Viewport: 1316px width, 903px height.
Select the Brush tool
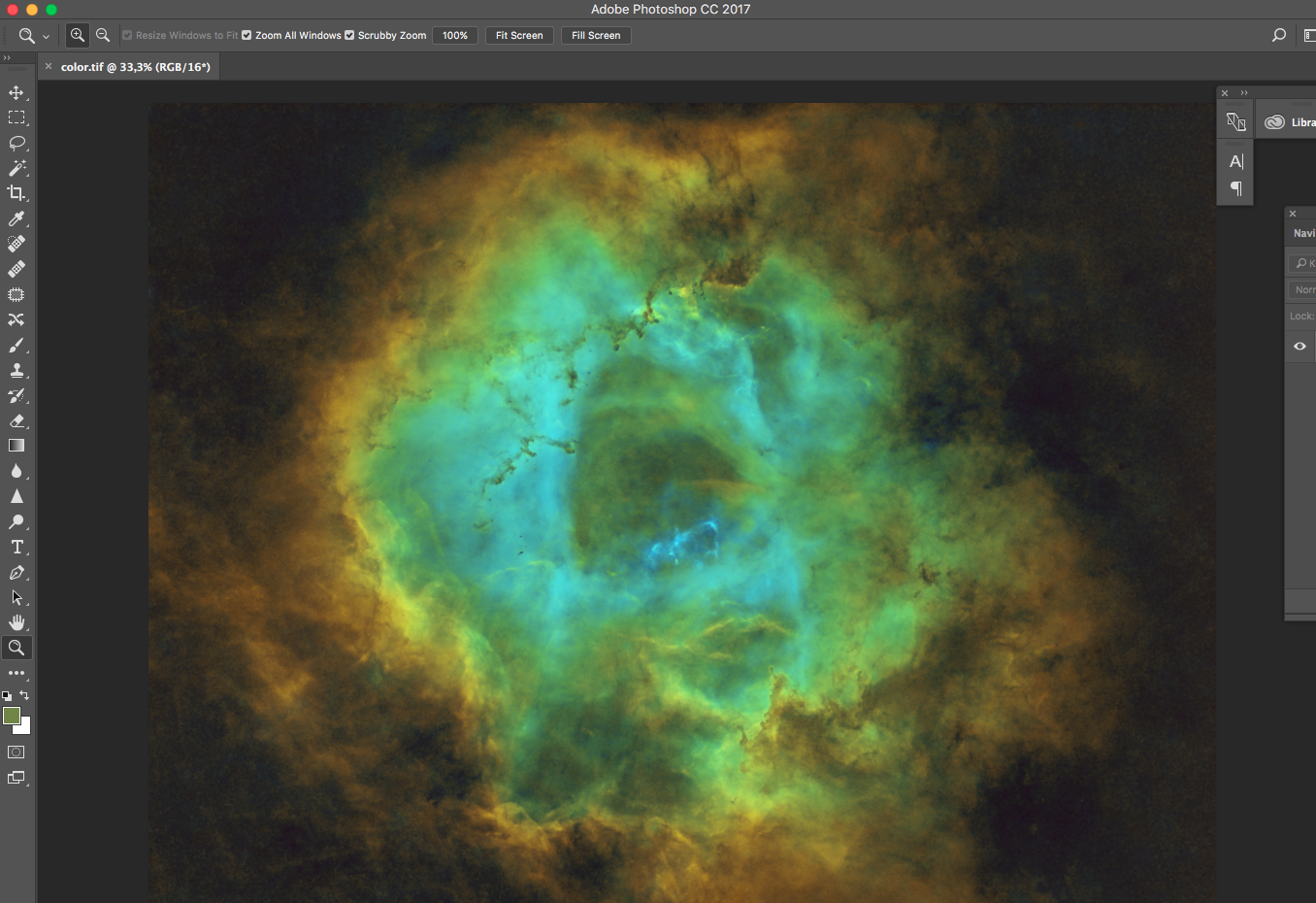pos(16,345)
